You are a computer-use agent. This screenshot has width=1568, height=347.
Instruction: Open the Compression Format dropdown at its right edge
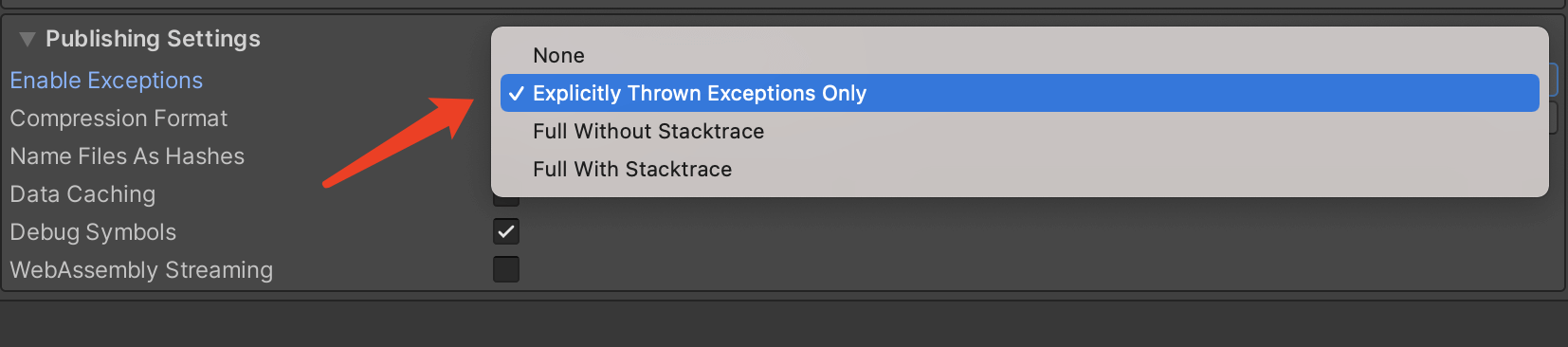click(1553, 118)
